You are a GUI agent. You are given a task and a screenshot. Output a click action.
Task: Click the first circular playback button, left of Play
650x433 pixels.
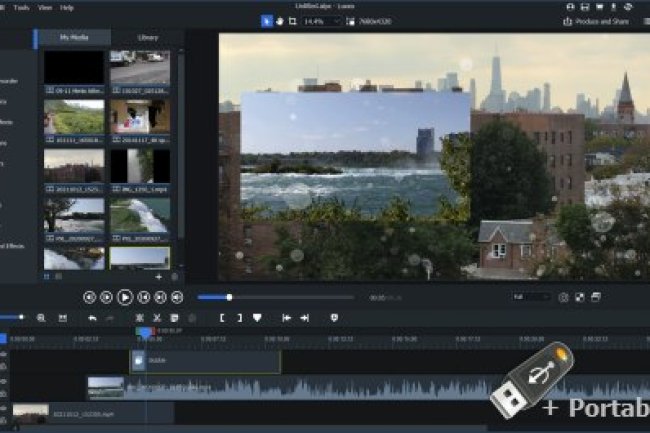coord(90,297)
